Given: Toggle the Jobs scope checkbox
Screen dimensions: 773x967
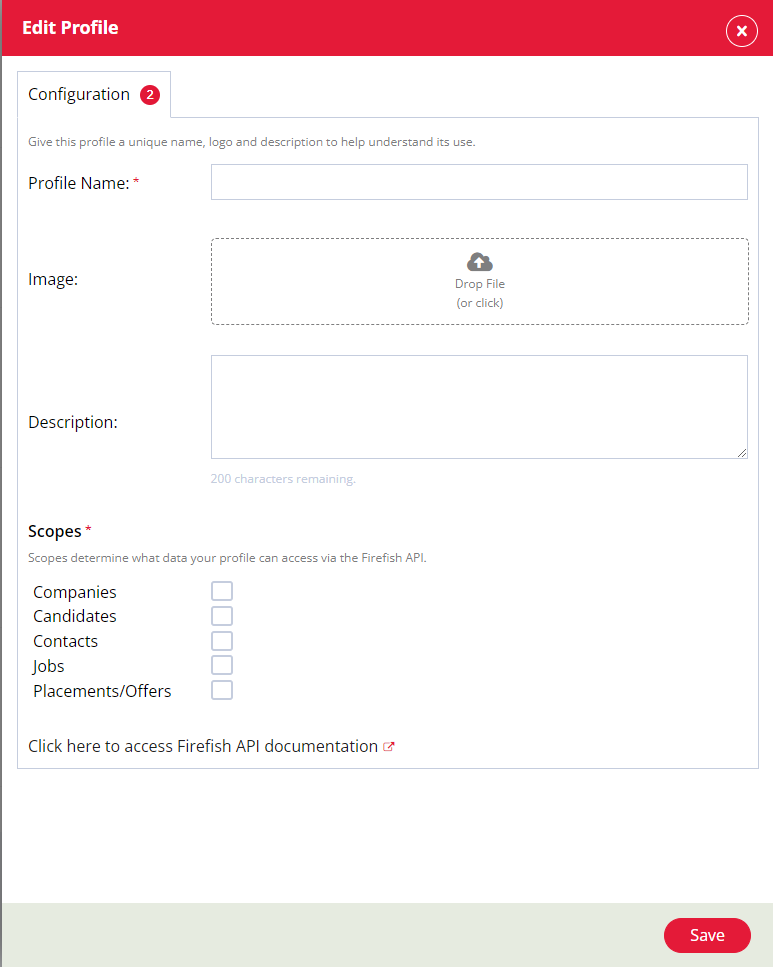Looking at the screenshot, I should pos(221,665).
